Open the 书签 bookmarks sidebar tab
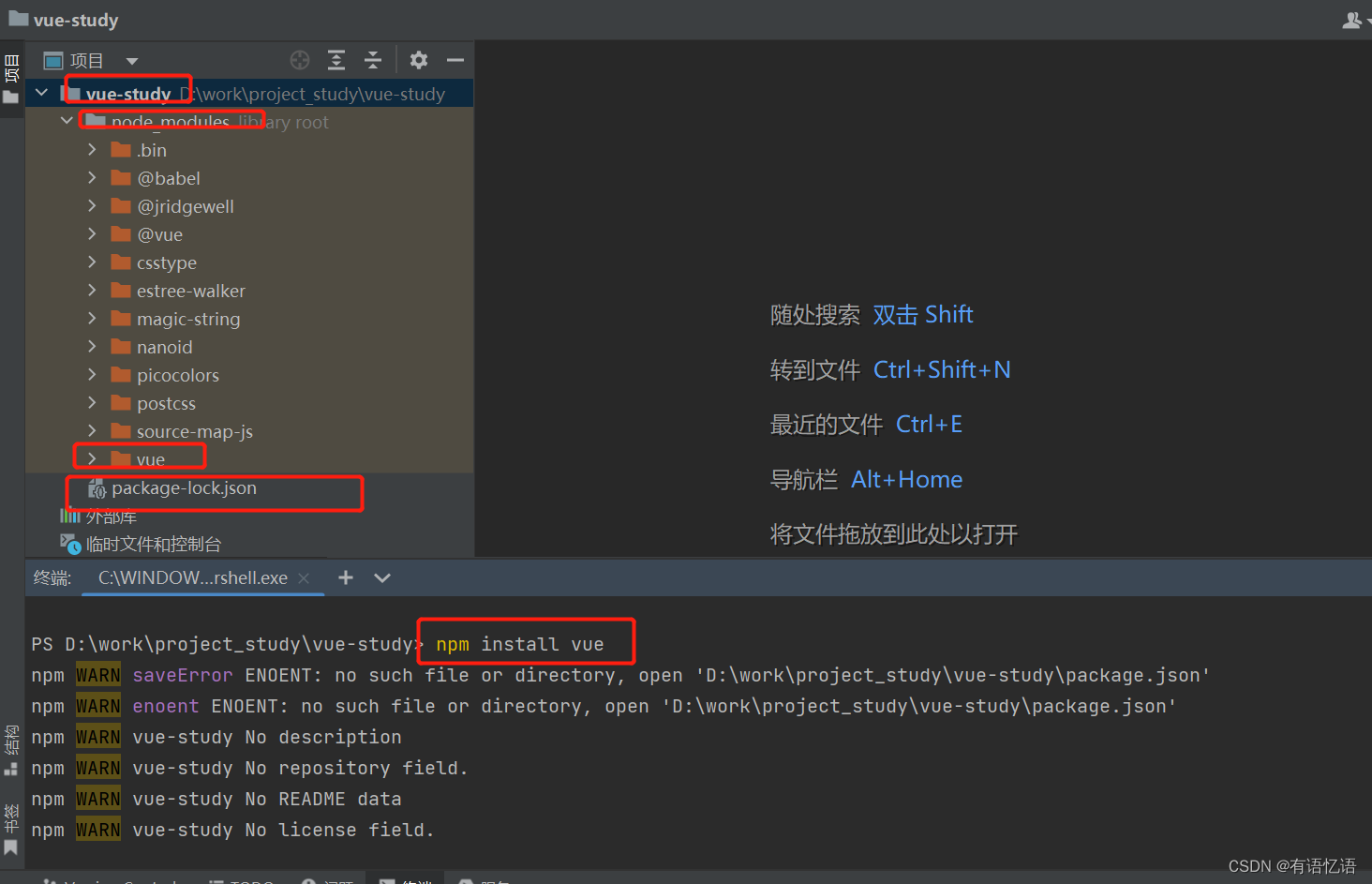This screenshot has width=1372, height=884. tap(11, 829)
